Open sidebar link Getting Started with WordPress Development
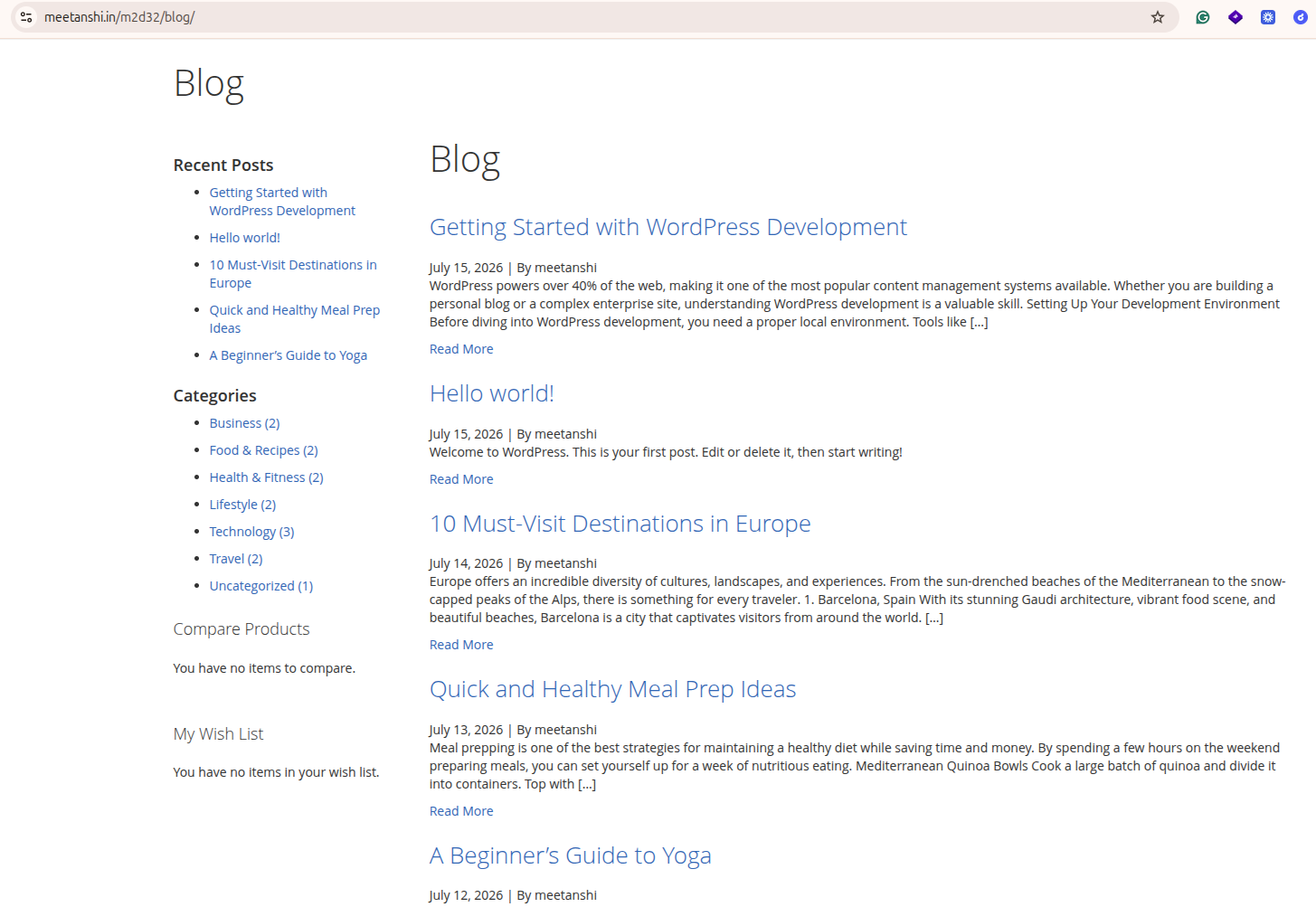Screen dimensions: 1316x907 pyautogui.click(x=282, y=202)
